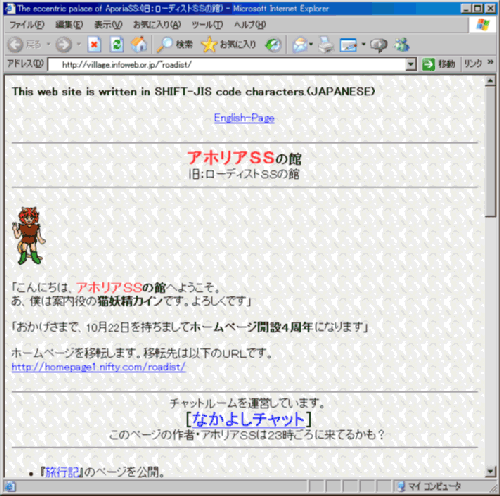Click the green Go arrow button
500x496 pixels.
click(428, 64)
